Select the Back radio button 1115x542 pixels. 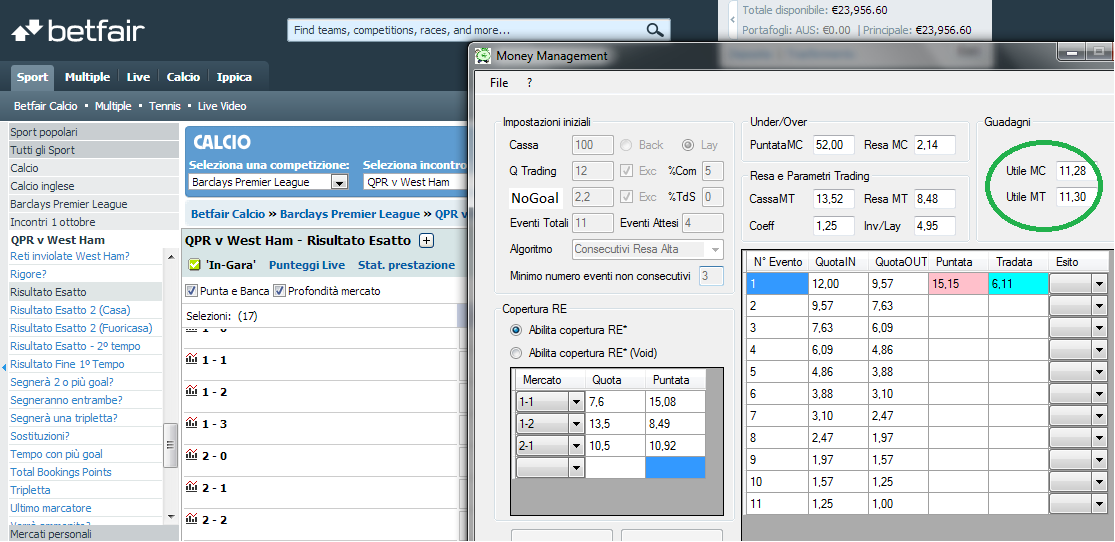[626, 145]
